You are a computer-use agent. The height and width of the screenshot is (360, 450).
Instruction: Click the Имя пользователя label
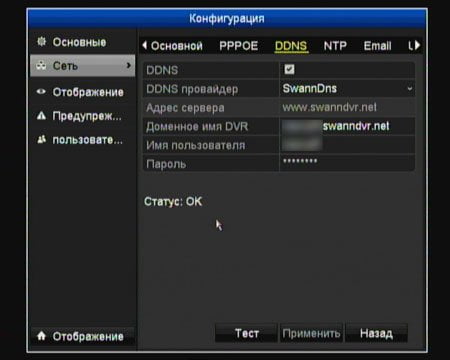196,145
